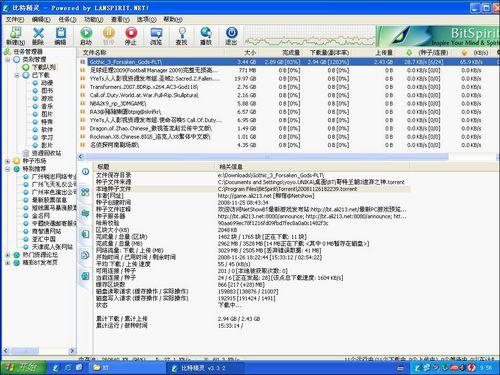Select the Rockman.X8.Chinese task row
This screenshot has width=500, height=375.
tap(288, 137)
